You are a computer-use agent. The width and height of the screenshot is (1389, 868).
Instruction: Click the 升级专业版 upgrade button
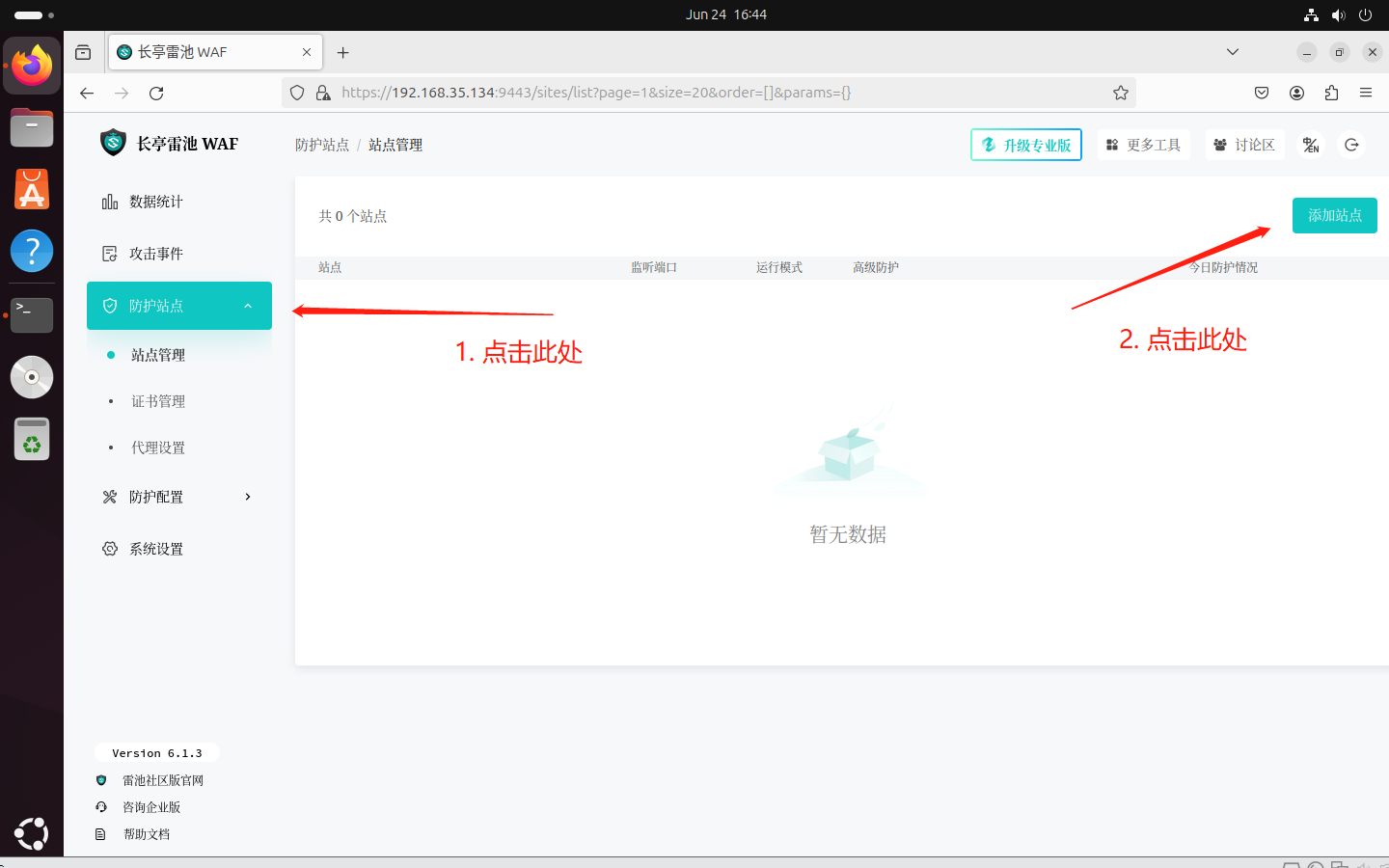(1025, 144)
